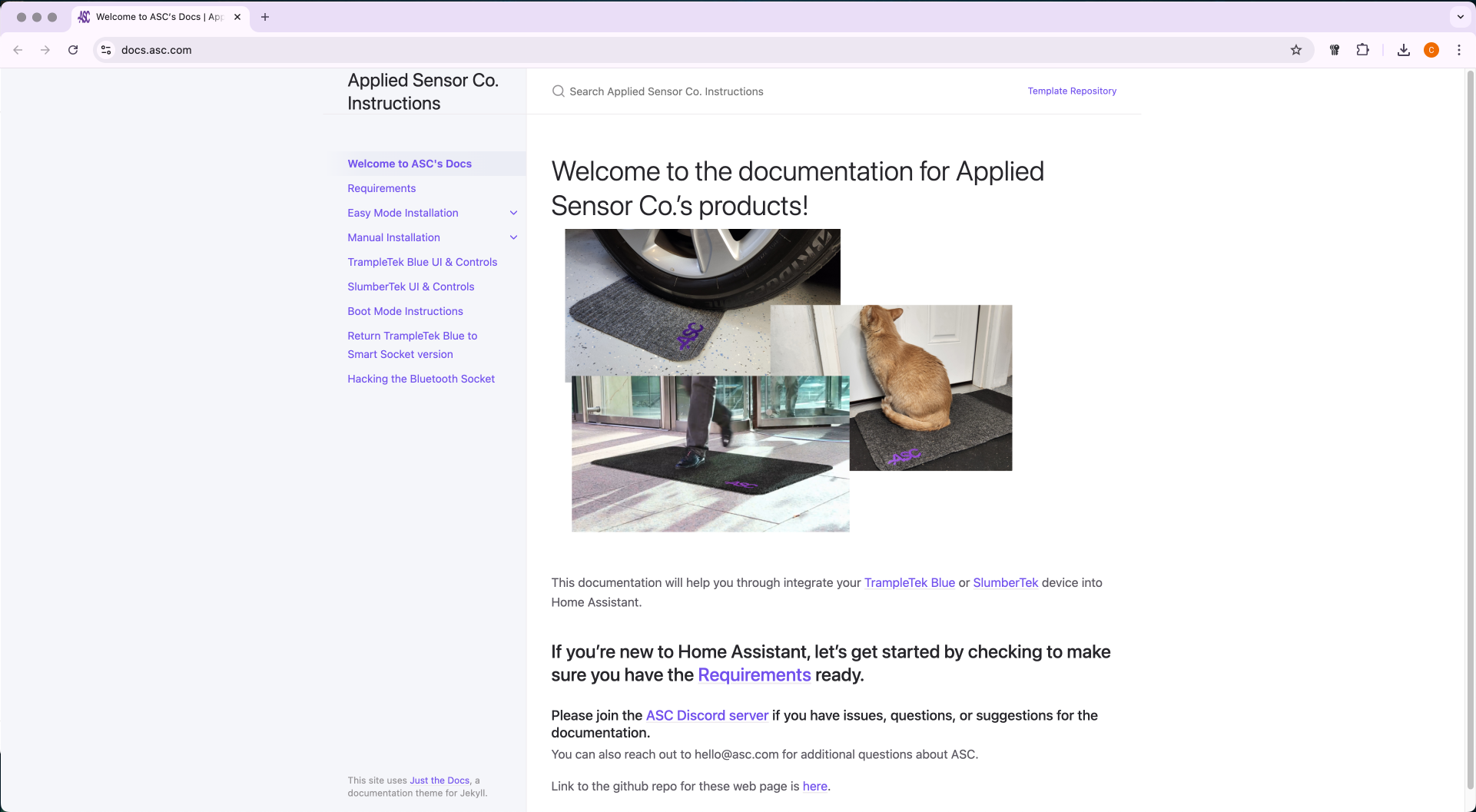Follow the ASC Discord server link
Screen dimensions: 1476x812
pos(707,715)
